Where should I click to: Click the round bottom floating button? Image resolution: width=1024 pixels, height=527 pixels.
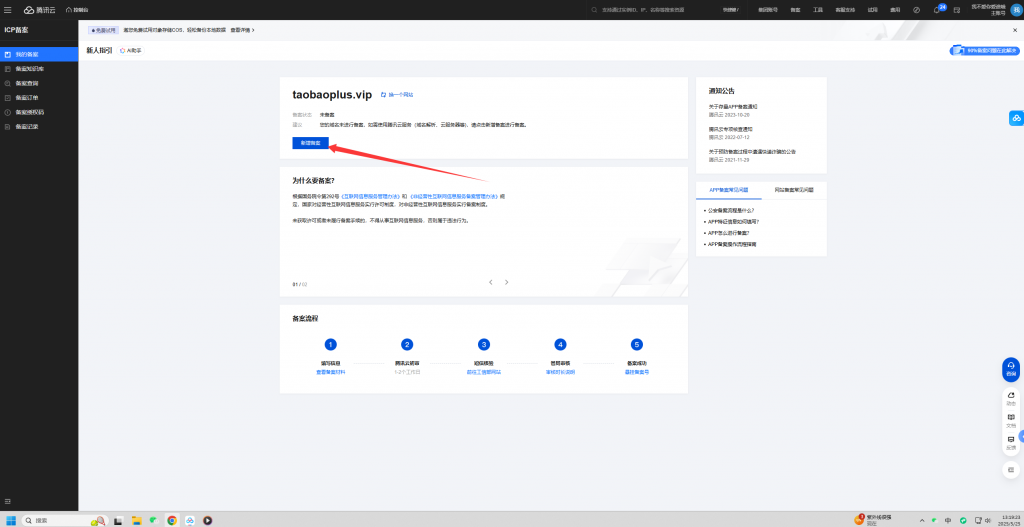tap(1011, 470)
